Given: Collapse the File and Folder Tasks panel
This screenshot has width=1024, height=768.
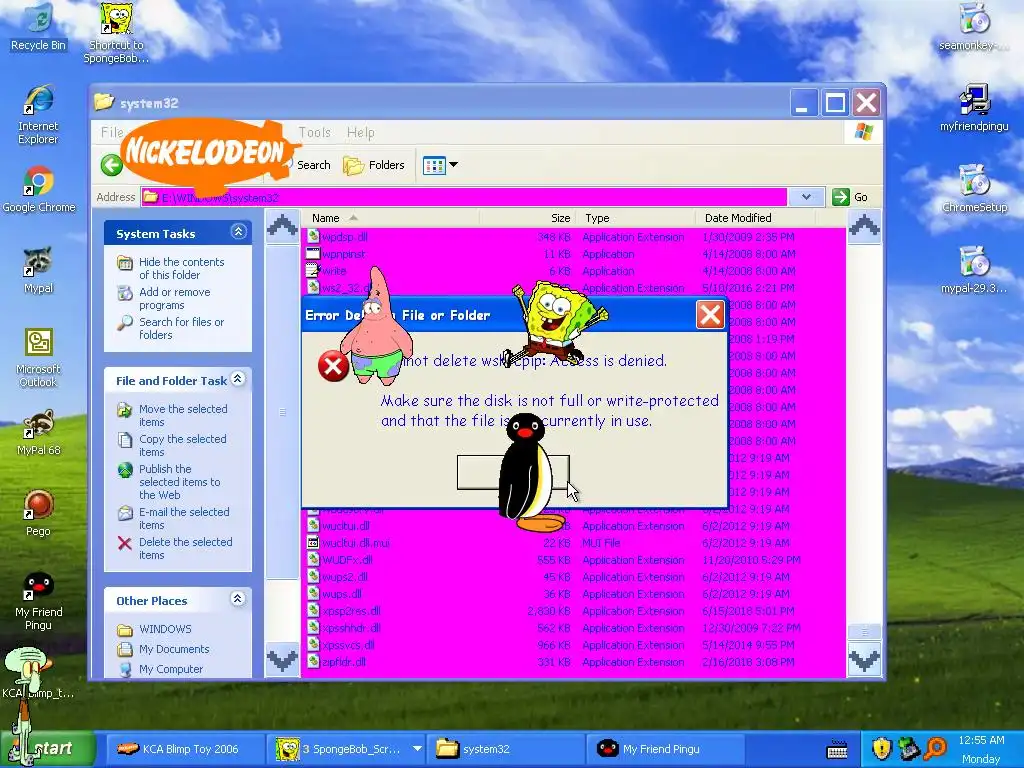Looking at the screenshot, I should [x=238, y=379].
